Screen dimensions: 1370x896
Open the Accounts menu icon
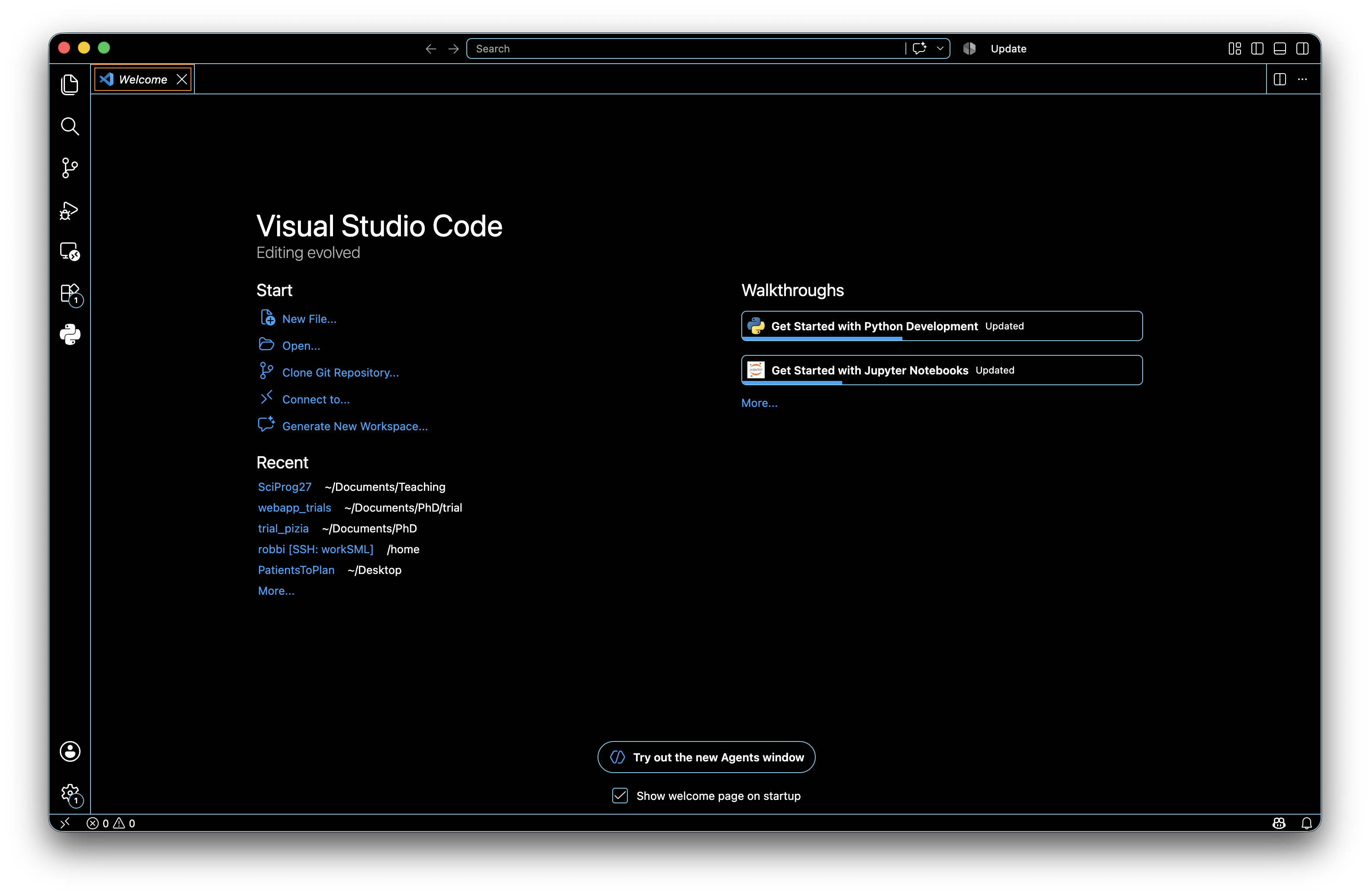pyautogui.click(x=70, y=751)
